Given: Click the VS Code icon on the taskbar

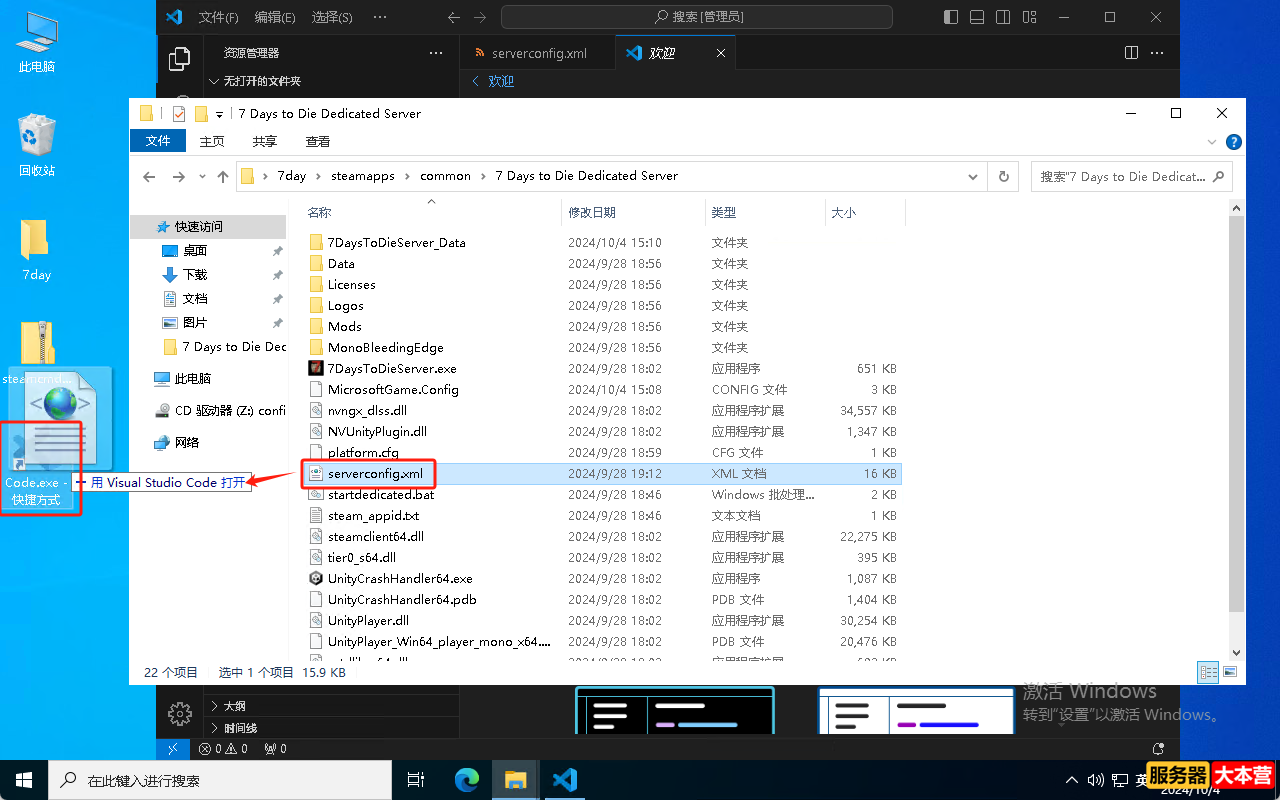Looking at the screenshot, I should pyautogui.click(x=565, y=780).
